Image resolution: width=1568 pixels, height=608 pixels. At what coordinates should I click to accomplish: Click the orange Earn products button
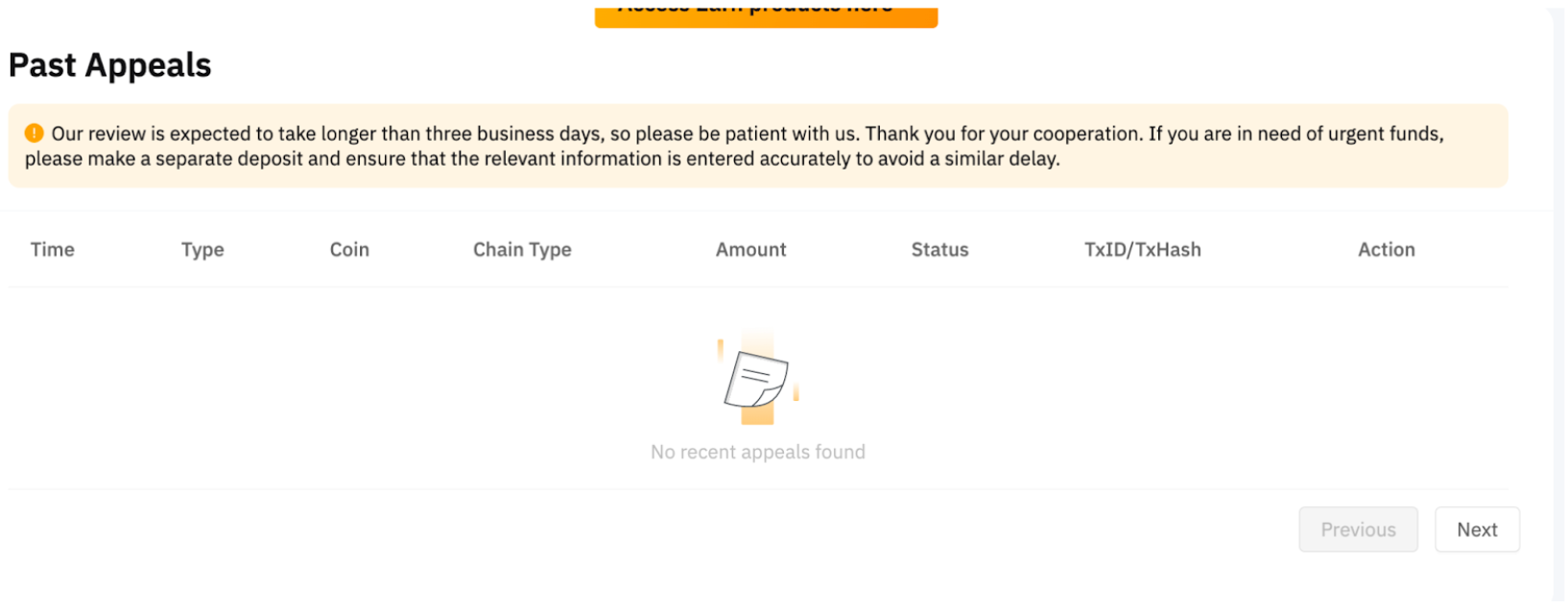(766, 16)
